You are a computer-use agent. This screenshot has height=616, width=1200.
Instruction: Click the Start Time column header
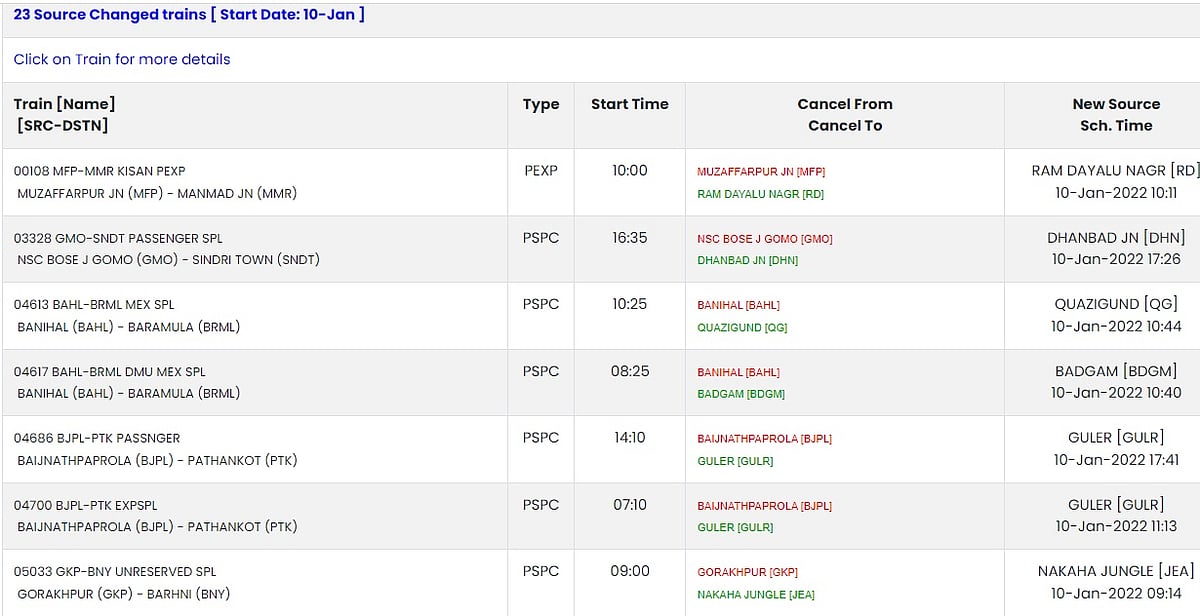pyautogui.click(x=629, y=104)
